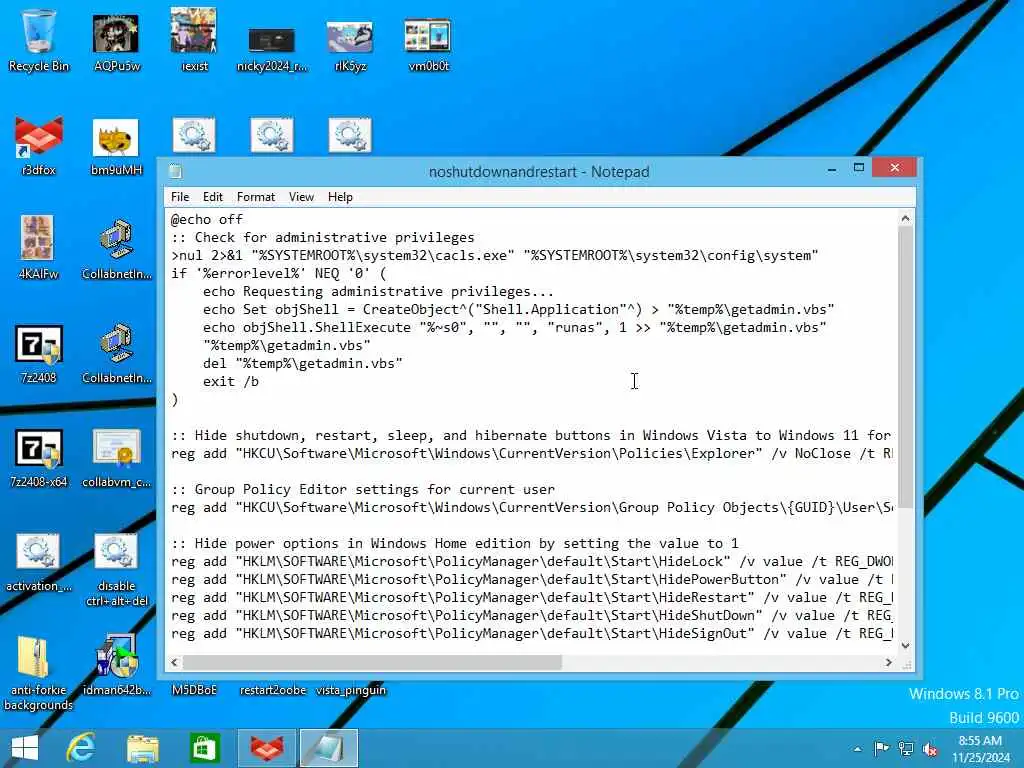Click the HideRestart registry line

pyautogui.click(x=532, y=598)
